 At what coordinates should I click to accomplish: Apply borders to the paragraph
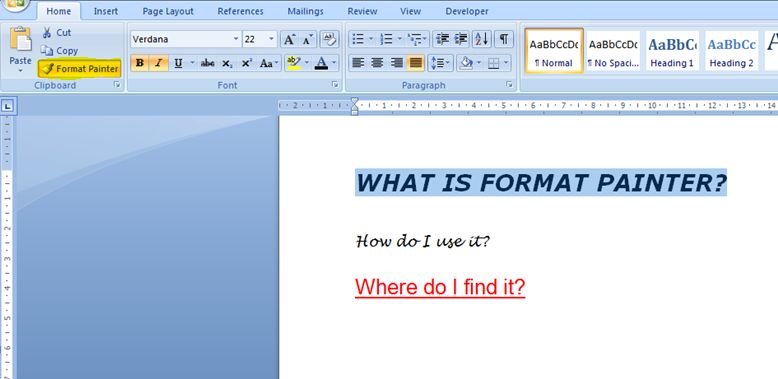(493, 63)
